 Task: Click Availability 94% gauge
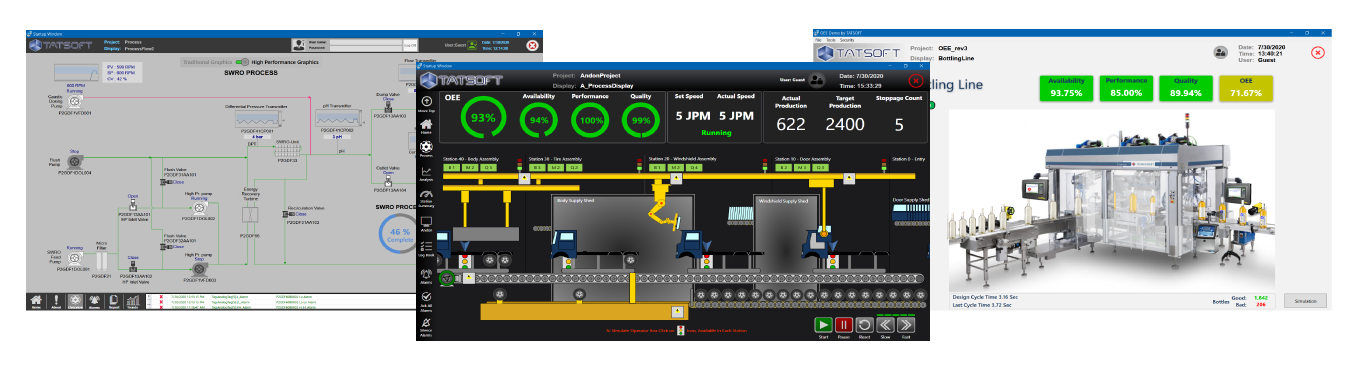click(x=540, y=120)
